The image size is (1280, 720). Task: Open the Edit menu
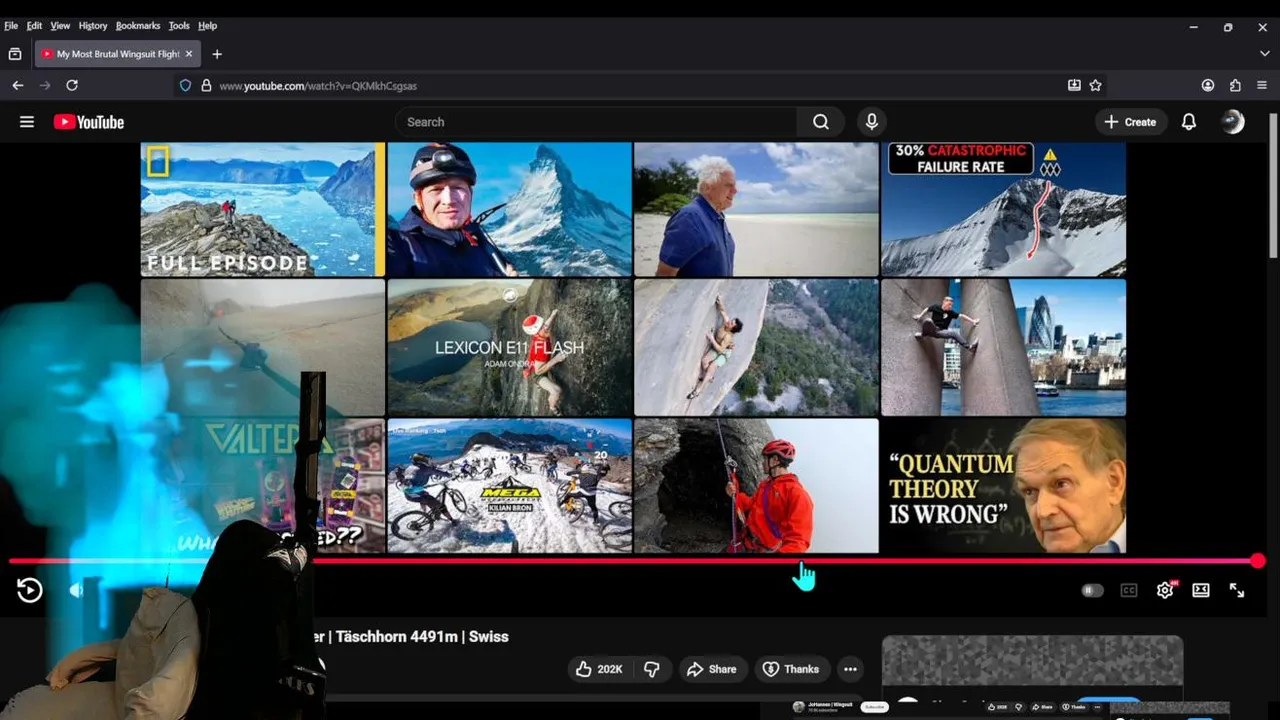point(34,26)
